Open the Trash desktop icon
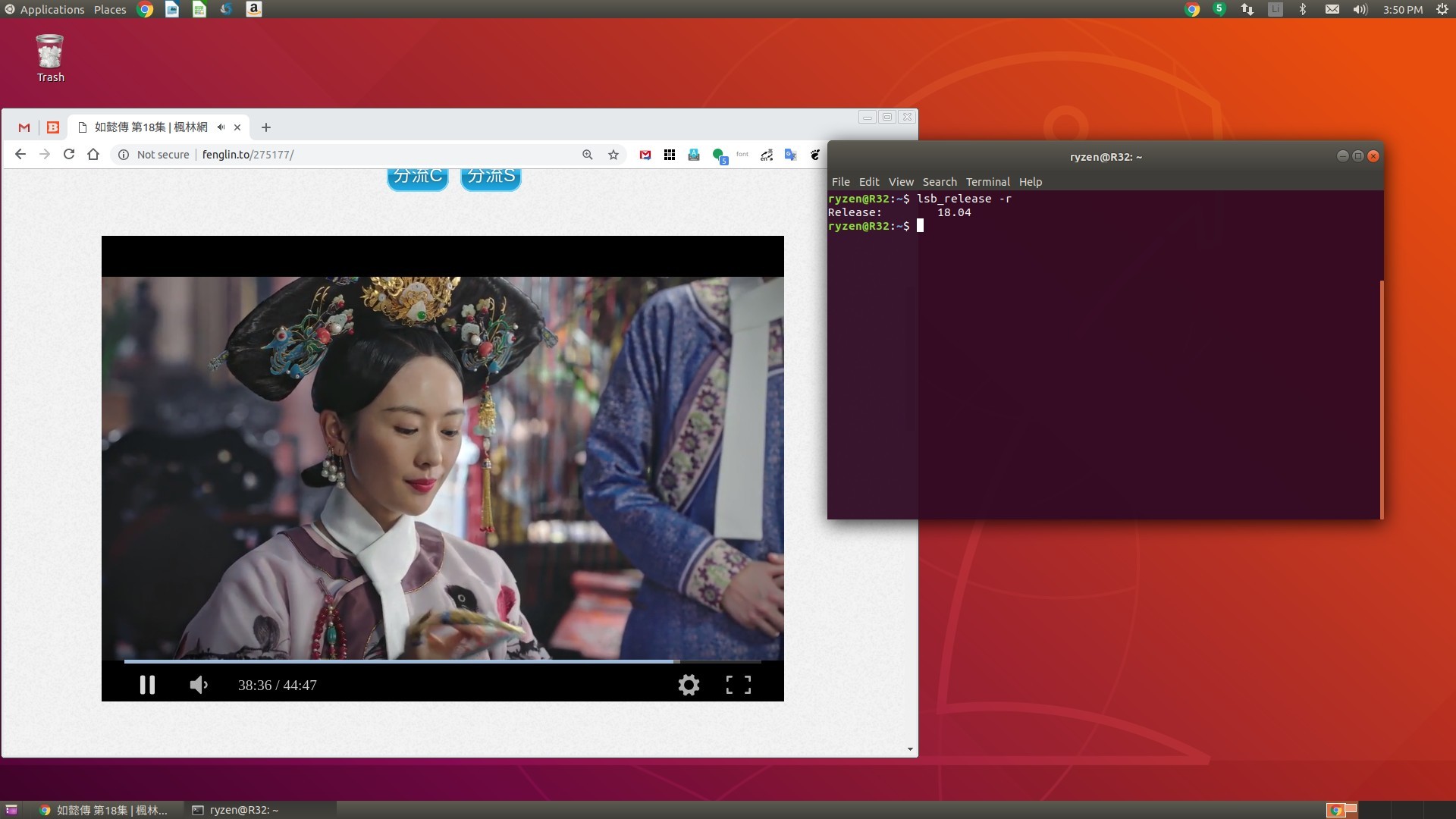Screen dimensions: 1456x819 pos(50,58)
